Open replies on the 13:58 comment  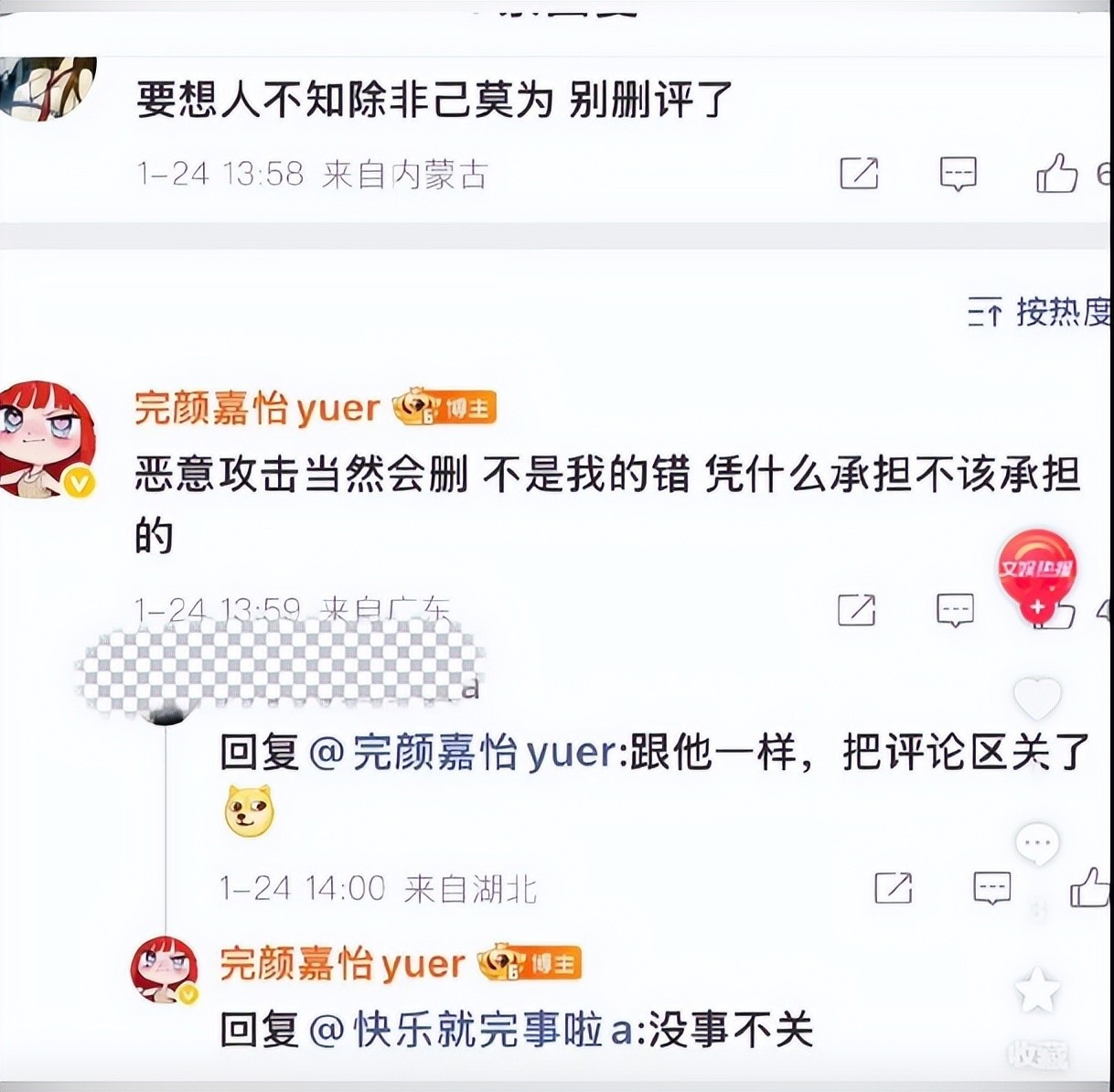[958, 173]
